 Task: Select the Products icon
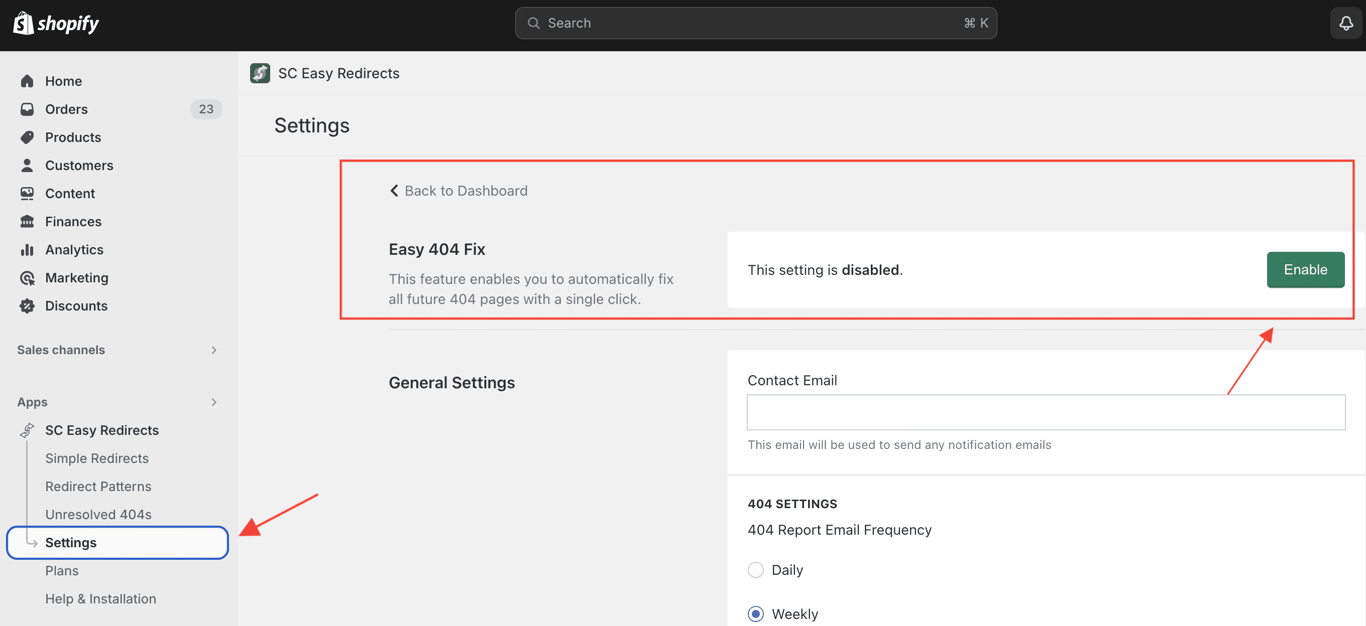coord(28,137)
